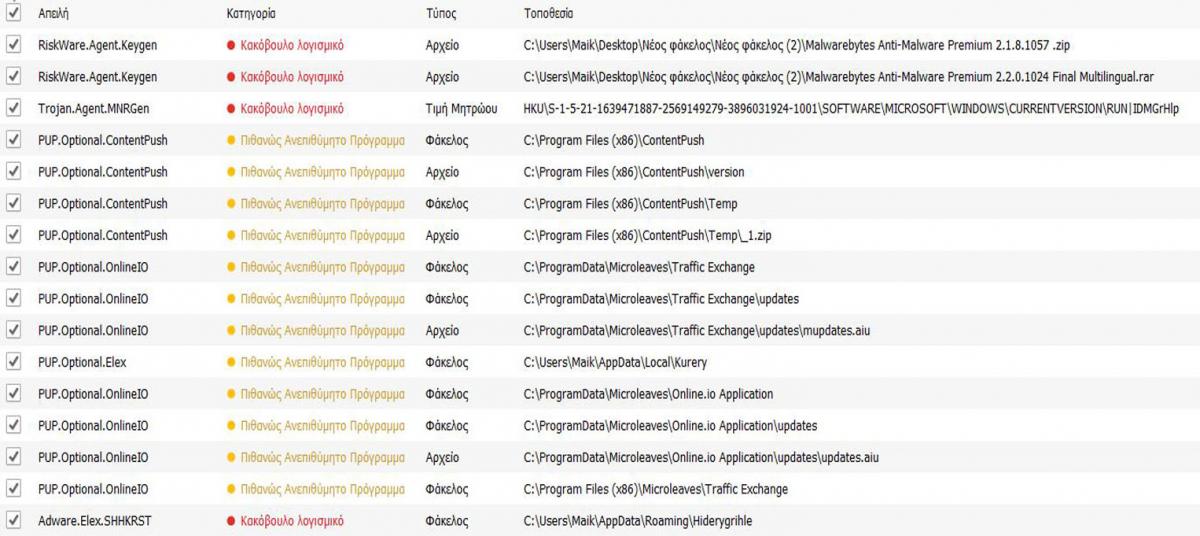Image resolution: width=1200 pixels, height=536 pixels.
Task: Click the yellow dot in the mupdates.aiu row
Action: pyautogui.click(x=231, y=331)
